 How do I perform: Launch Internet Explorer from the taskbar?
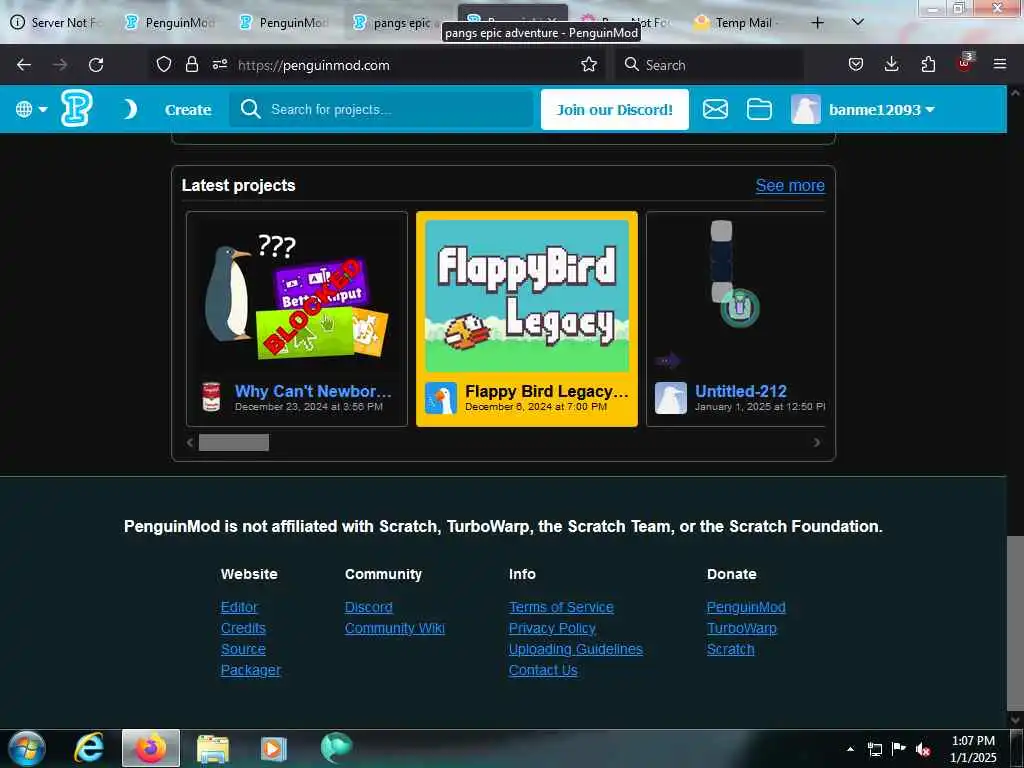click(89, 748)
